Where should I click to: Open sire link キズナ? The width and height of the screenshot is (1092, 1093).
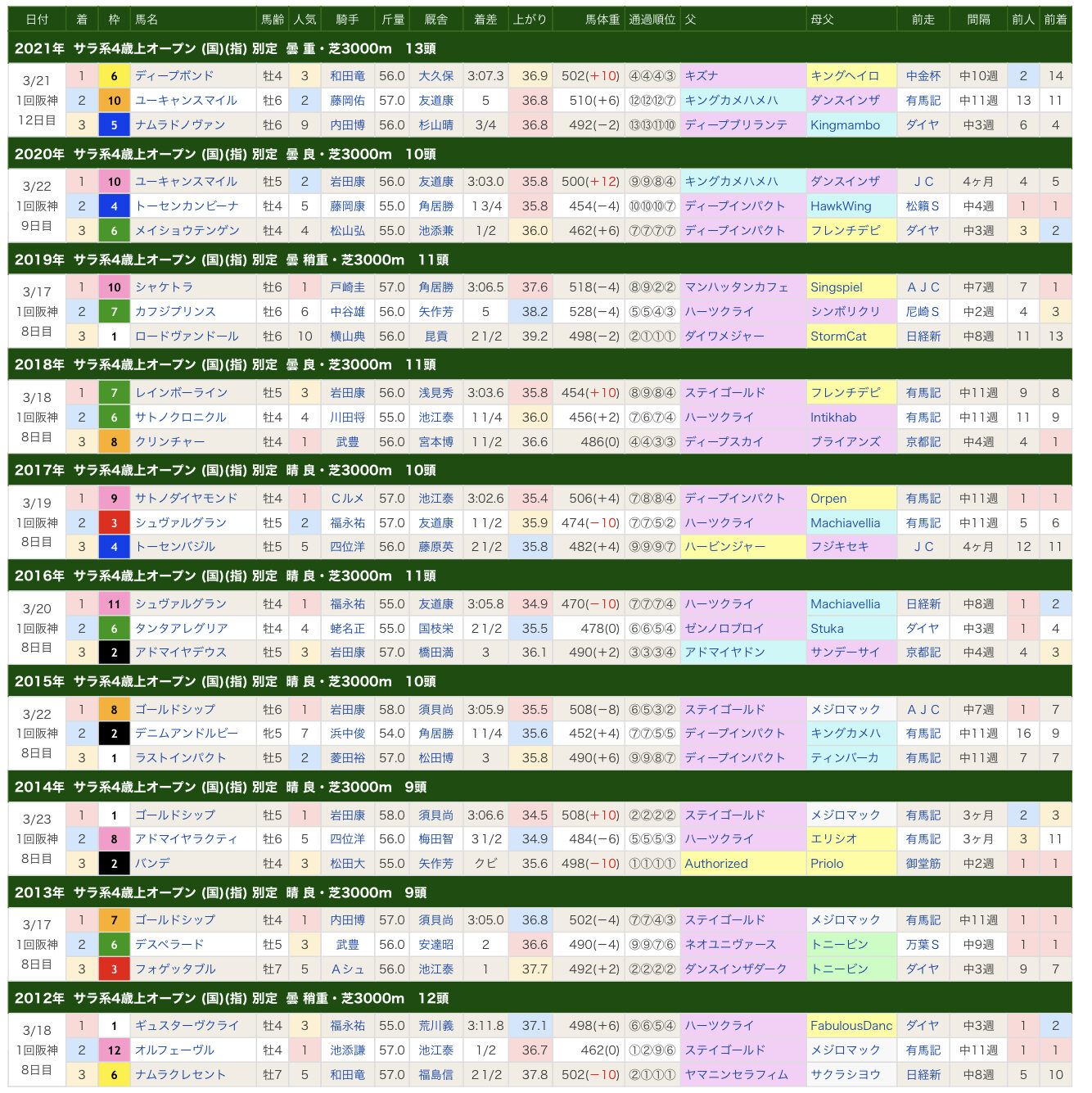pyautogui.click(x=702, y=76)
